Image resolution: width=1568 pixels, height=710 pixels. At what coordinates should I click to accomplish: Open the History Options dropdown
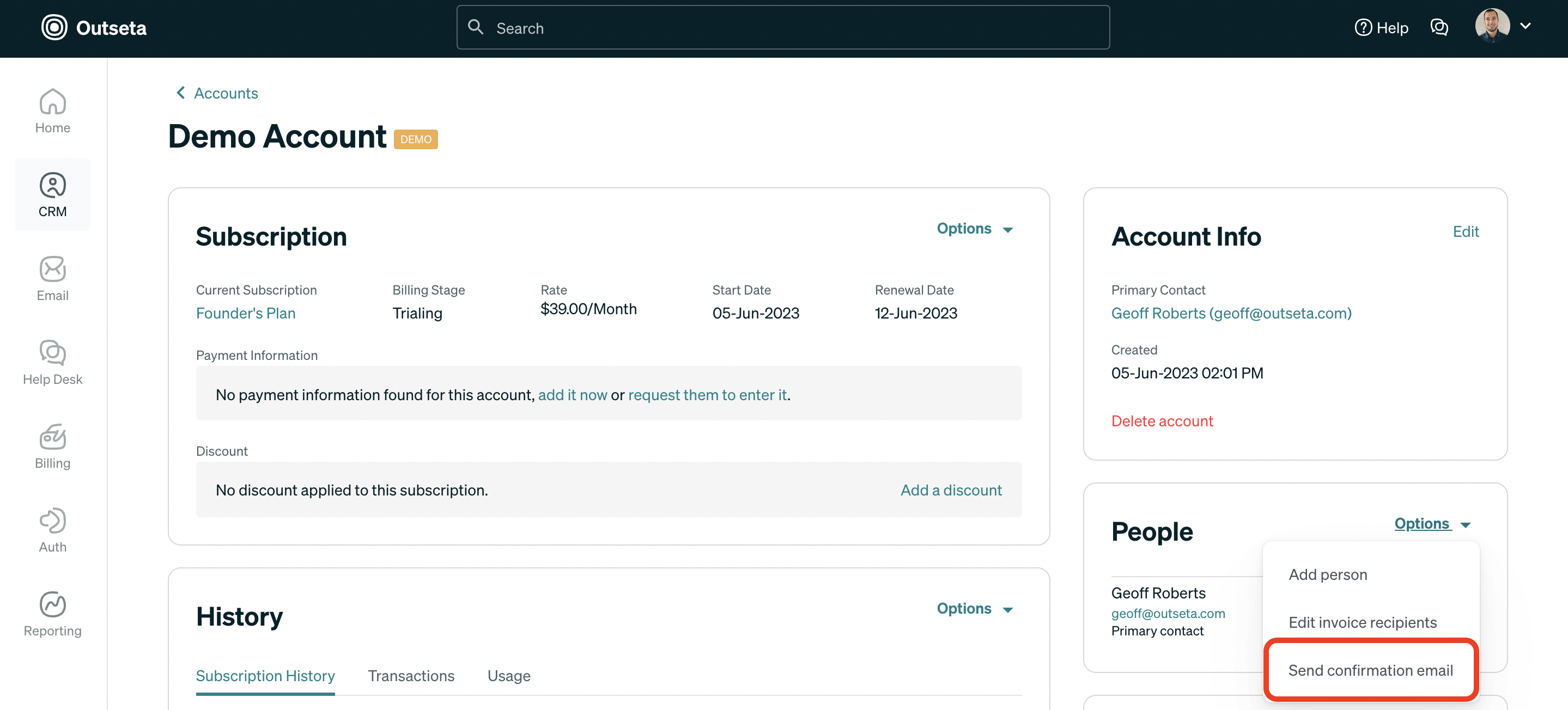point(974,608)
